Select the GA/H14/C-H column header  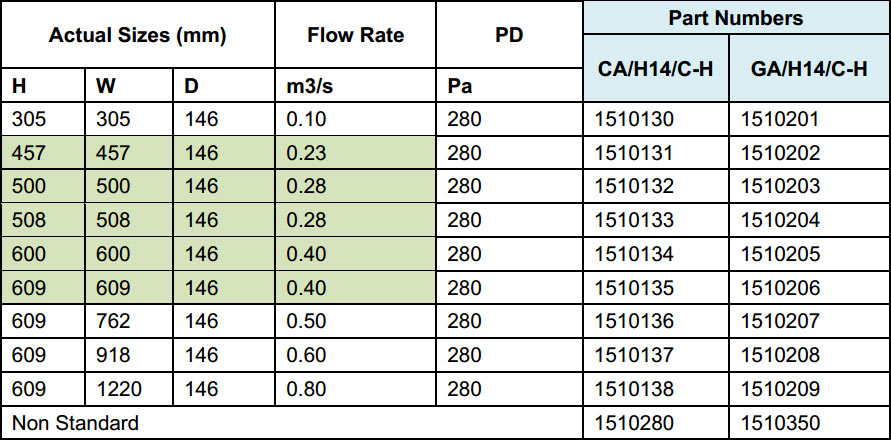(x=810, y=69)
